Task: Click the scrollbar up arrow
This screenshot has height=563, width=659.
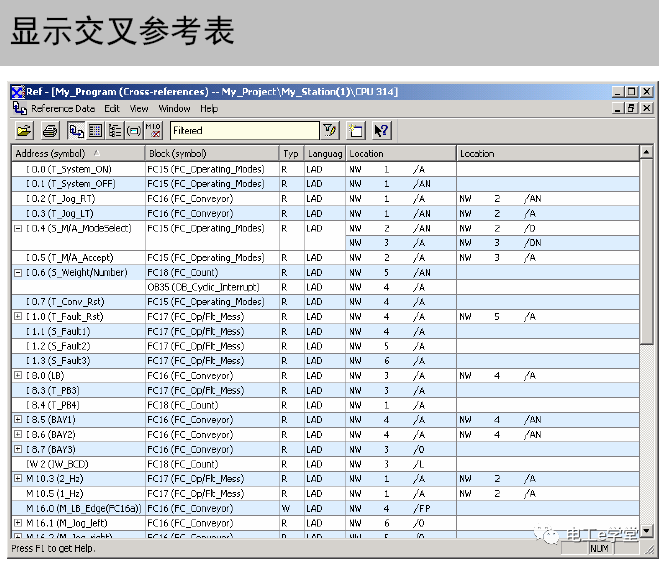Action: point(646,152)
